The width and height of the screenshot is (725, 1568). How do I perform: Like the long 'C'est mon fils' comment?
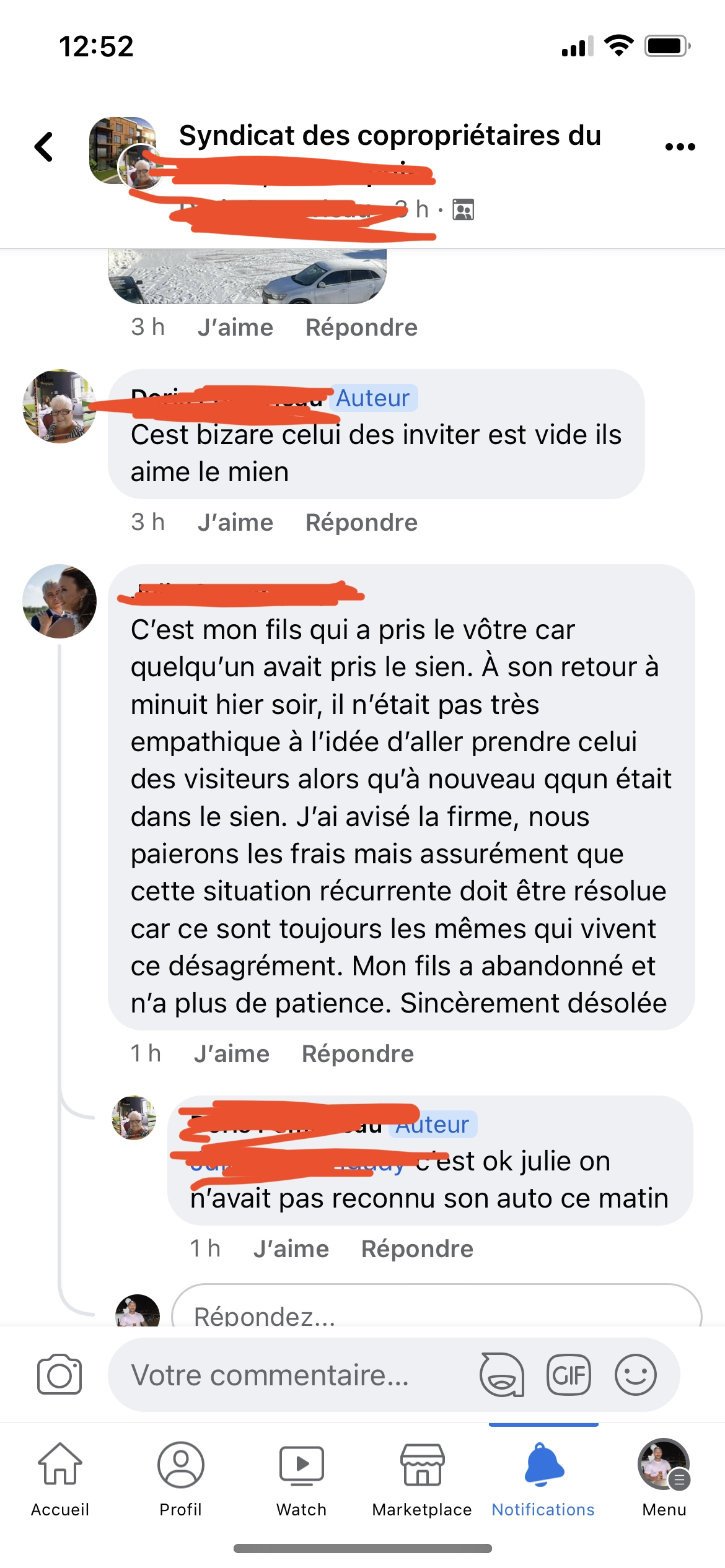click(232, 1053)
